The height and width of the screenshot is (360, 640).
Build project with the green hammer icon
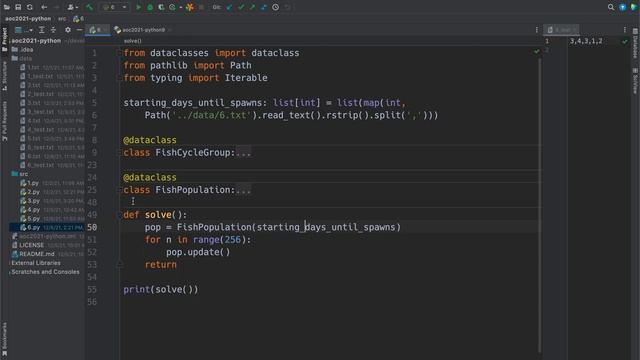(89, 7)
